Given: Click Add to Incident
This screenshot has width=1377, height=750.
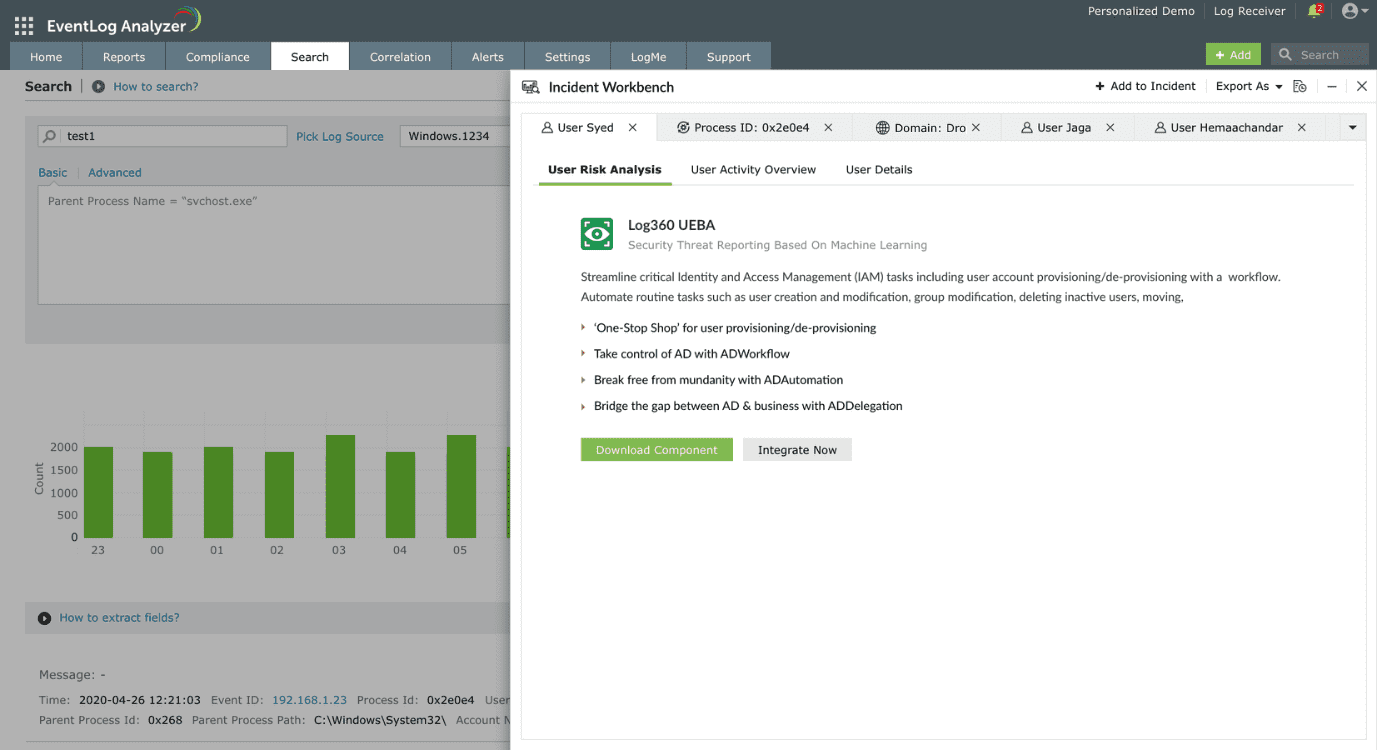Looking at the screenshot, I should (x=1146, y=87).
